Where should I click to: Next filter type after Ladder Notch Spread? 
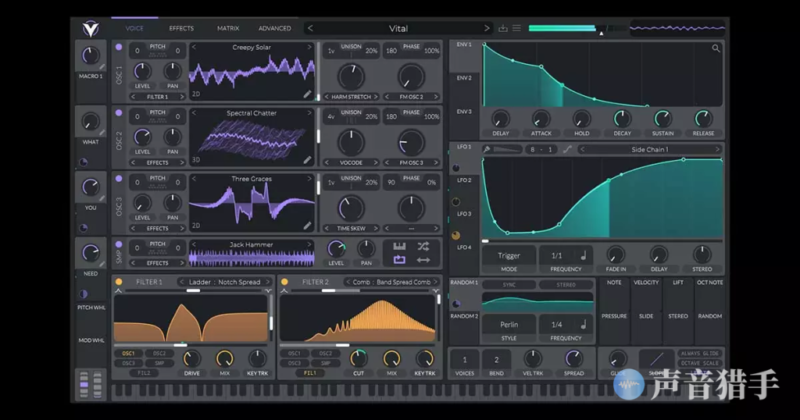coord(267,282)
